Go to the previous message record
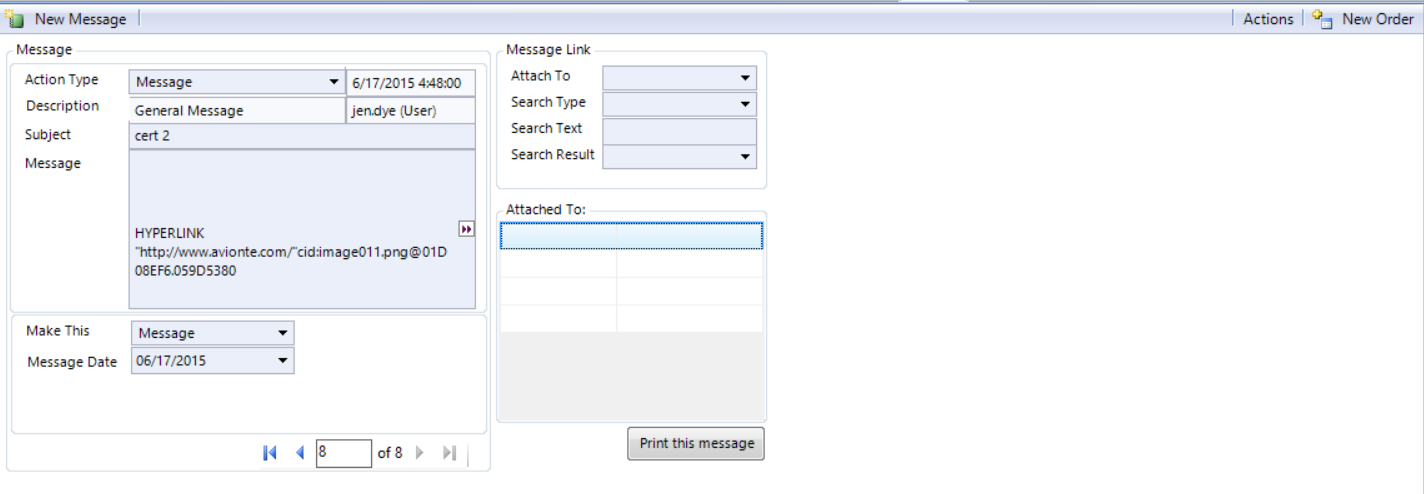This screenshot has height=494, width=1424. pyautogui.click(x=299, y=453)
